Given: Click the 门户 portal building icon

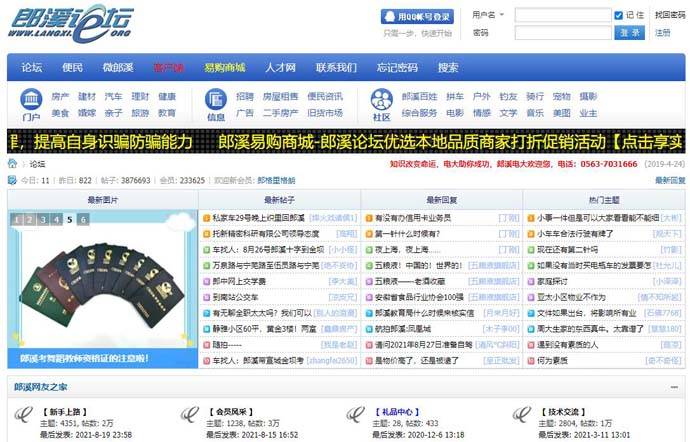Looking at the screenshot, I should point(31,99).
